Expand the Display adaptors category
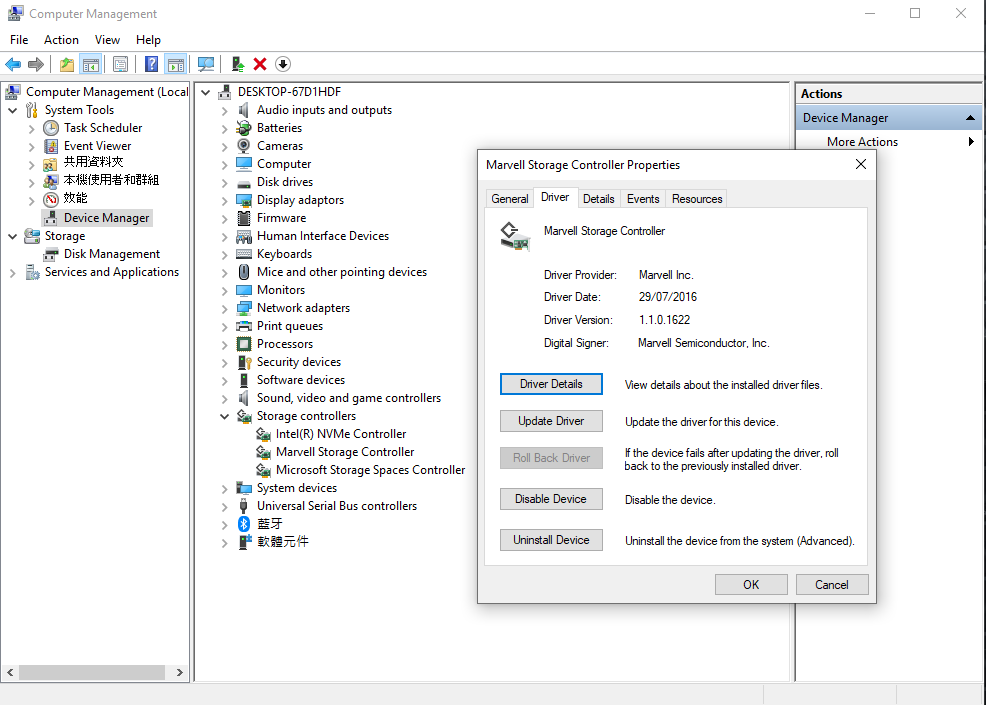Image resolution: width=986 pixels, height=705 pixels. click(x=225, y=200)
